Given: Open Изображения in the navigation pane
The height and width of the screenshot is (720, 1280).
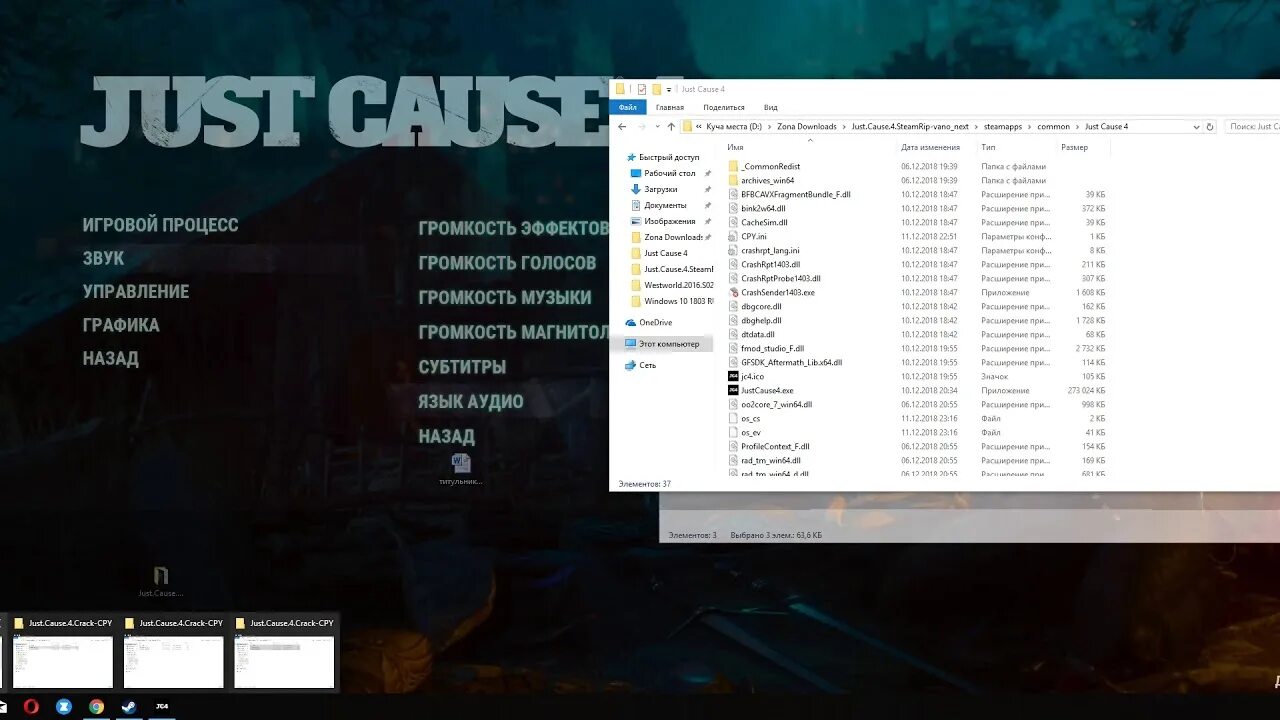Looking at the screenshot, I should click(x=669, y=221).
